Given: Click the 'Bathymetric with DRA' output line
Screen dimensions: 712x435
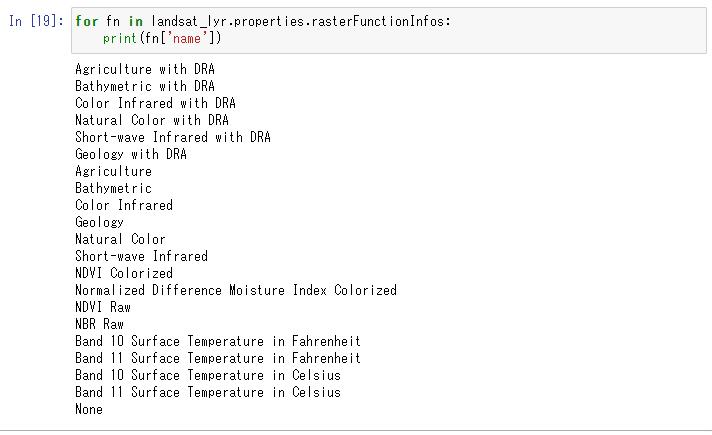Looking at the screenshot, I should click(144, 86).
